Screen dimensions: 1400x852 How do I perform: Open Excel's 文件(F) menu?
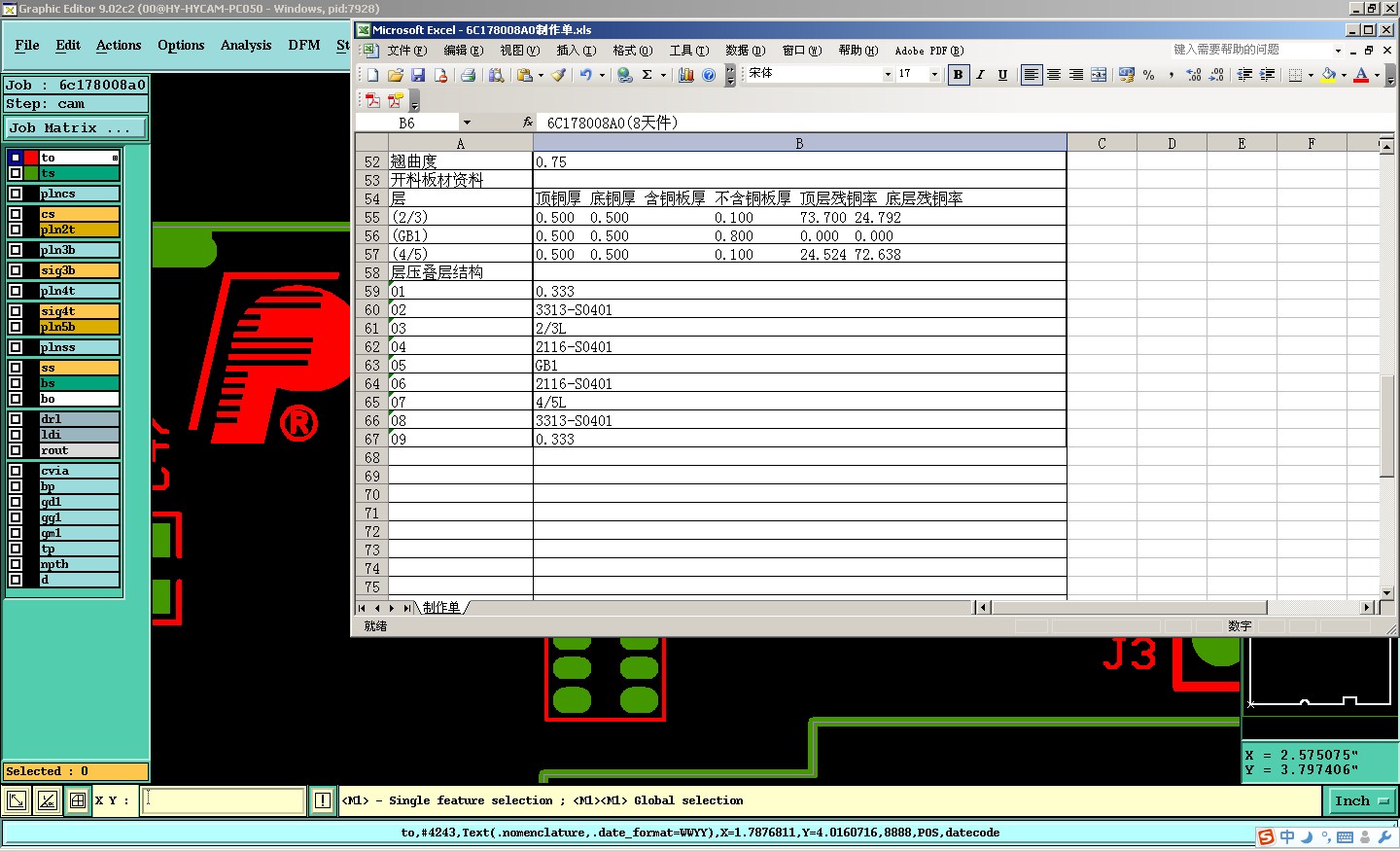406,51
